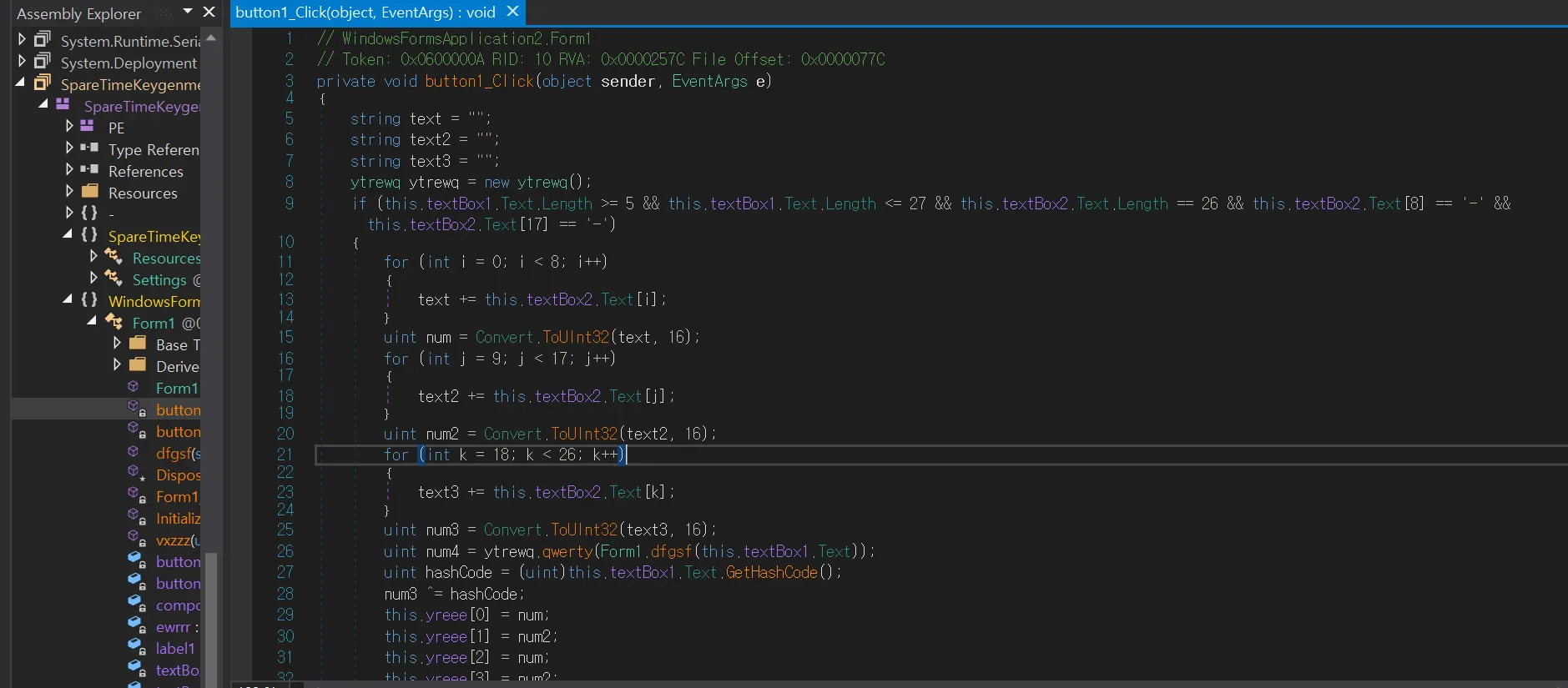The width and height of the screenshot is (1568, 688).
Task: Expand the References node
Action: tap(69, 170)
